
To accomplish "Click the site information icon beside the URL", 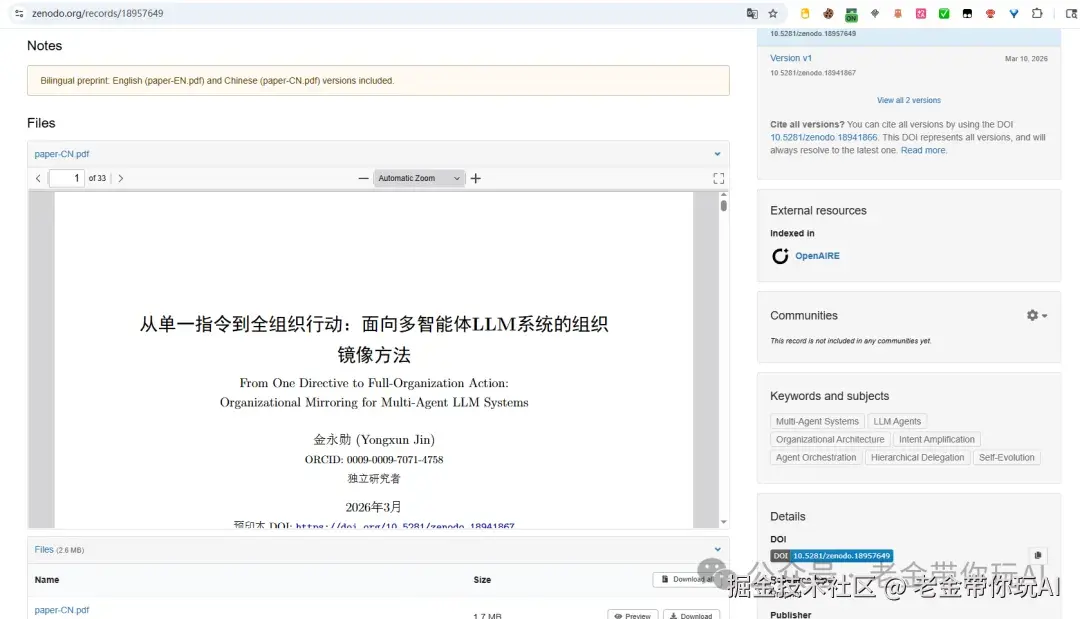I will [x=19, y=13].
